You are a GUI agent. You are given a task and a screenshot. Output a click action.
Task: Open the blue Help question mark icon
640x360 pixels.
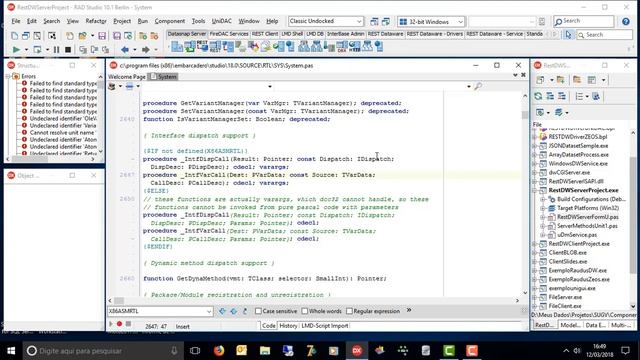[626, 21]
